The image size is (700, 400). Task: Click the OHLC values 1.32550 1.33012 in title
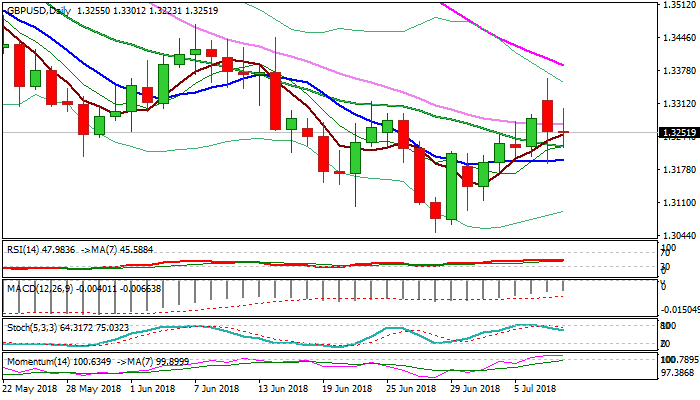111,10
